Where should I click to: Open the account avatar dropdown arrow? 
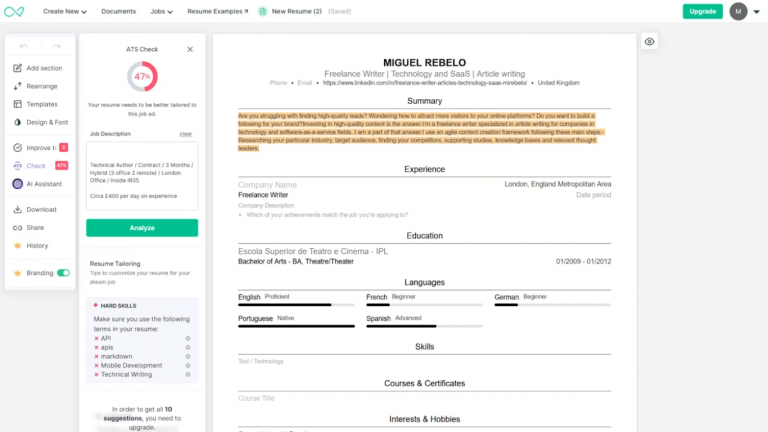757,12
